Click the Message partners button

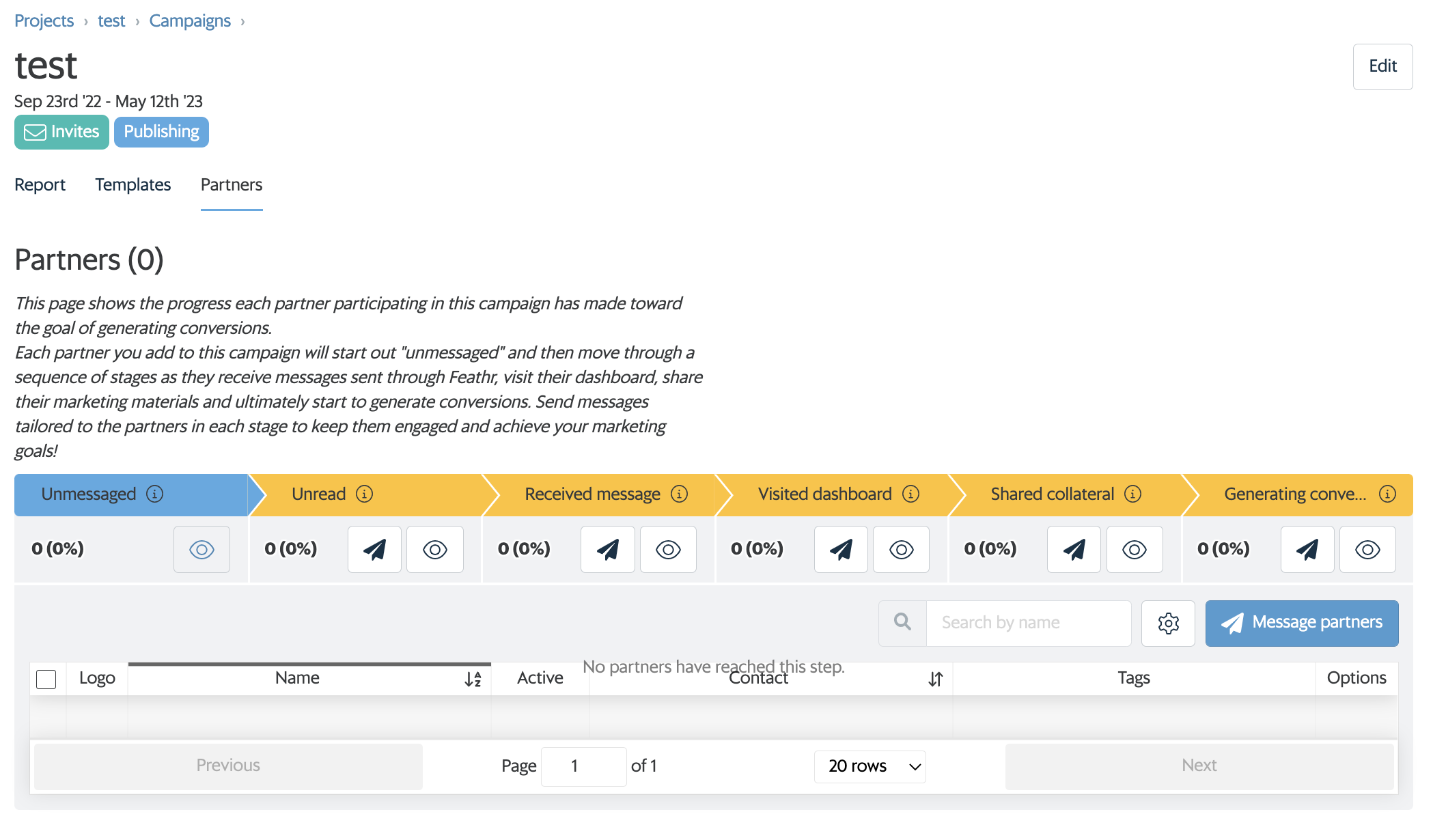tap(1302, 623)
